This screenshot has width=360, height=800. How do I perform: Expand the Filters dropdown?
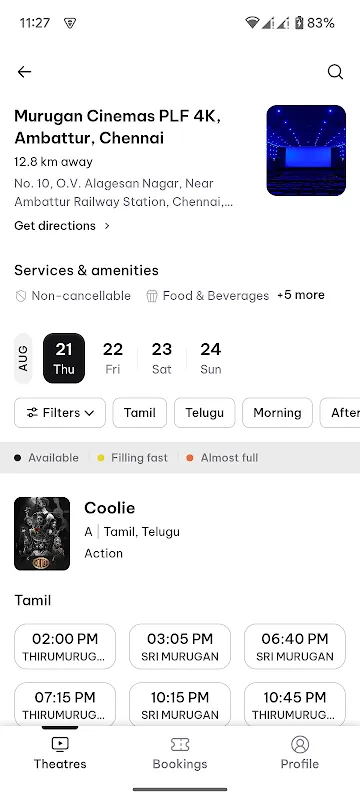60,413
